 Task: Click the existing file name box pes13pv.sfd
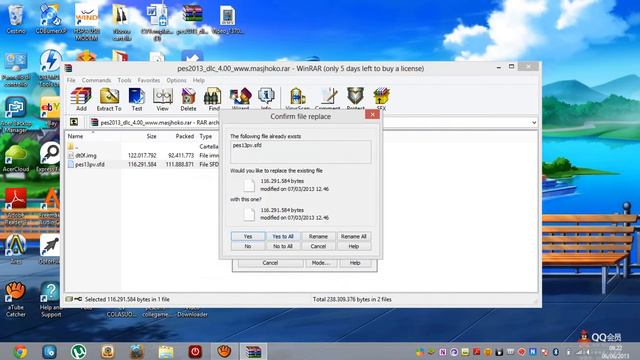(x=301, y=152)
